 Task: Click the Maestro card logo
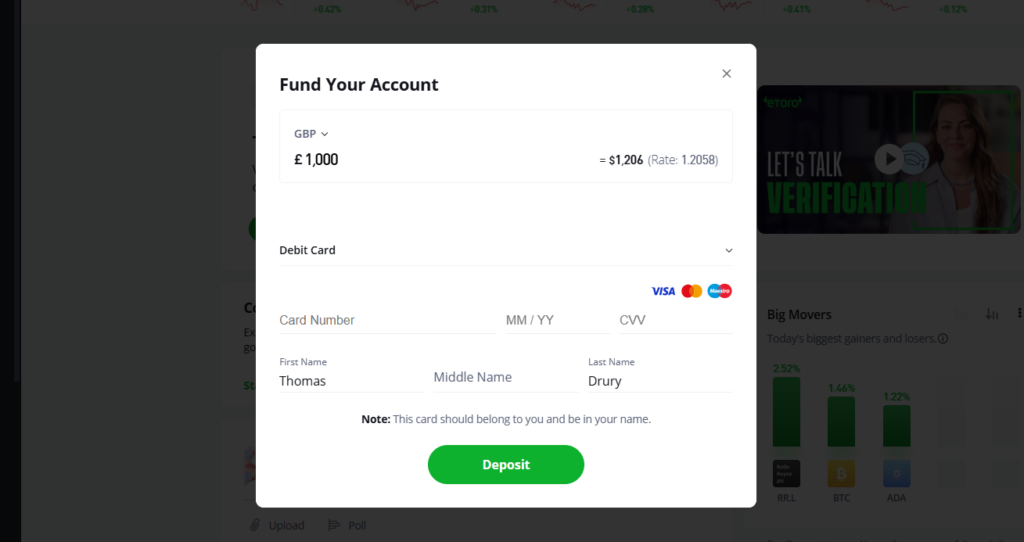point(720,291)
